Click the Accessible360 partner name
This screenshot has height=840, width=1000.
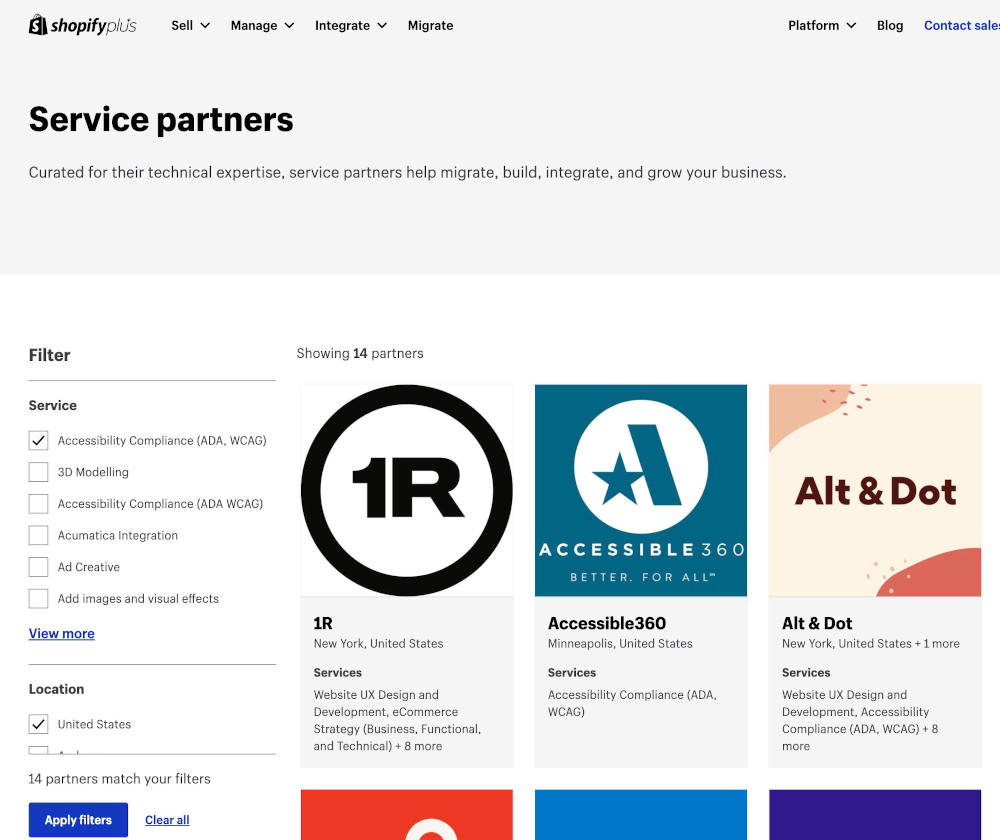[x=607, y=623]
